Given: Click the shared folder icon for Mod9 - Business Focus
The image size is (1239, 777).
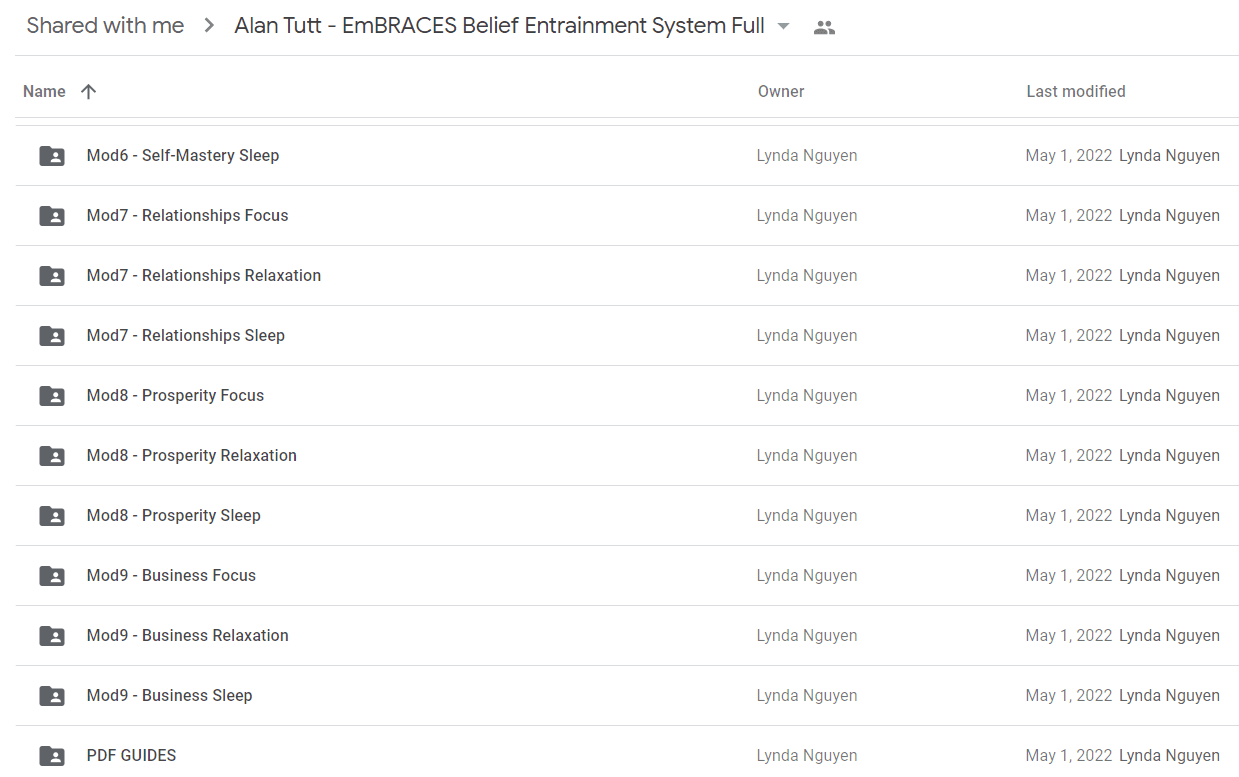Looking at the screenshot, I should pos(52,576).
